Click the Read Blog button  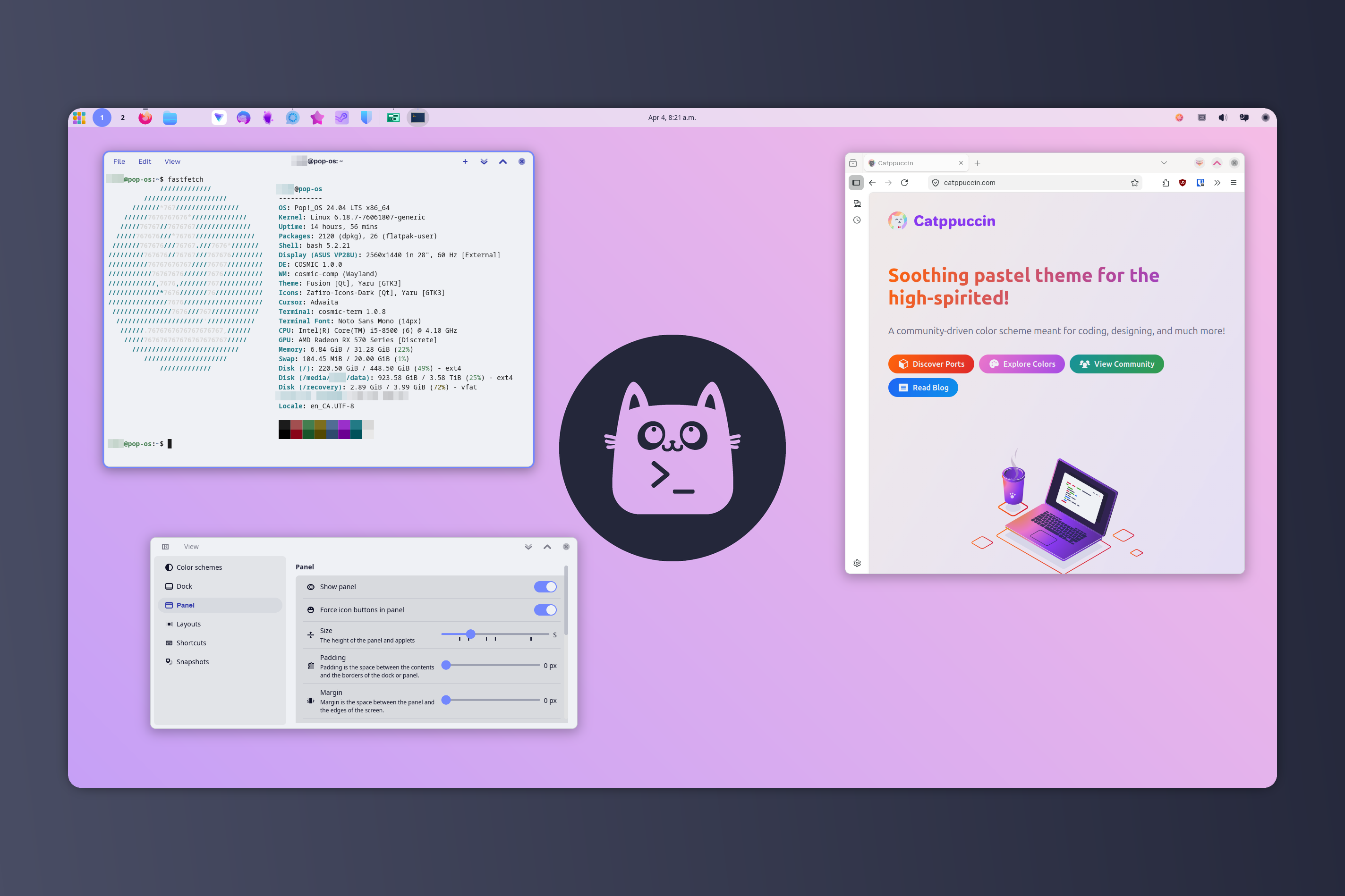click(923, 388)
